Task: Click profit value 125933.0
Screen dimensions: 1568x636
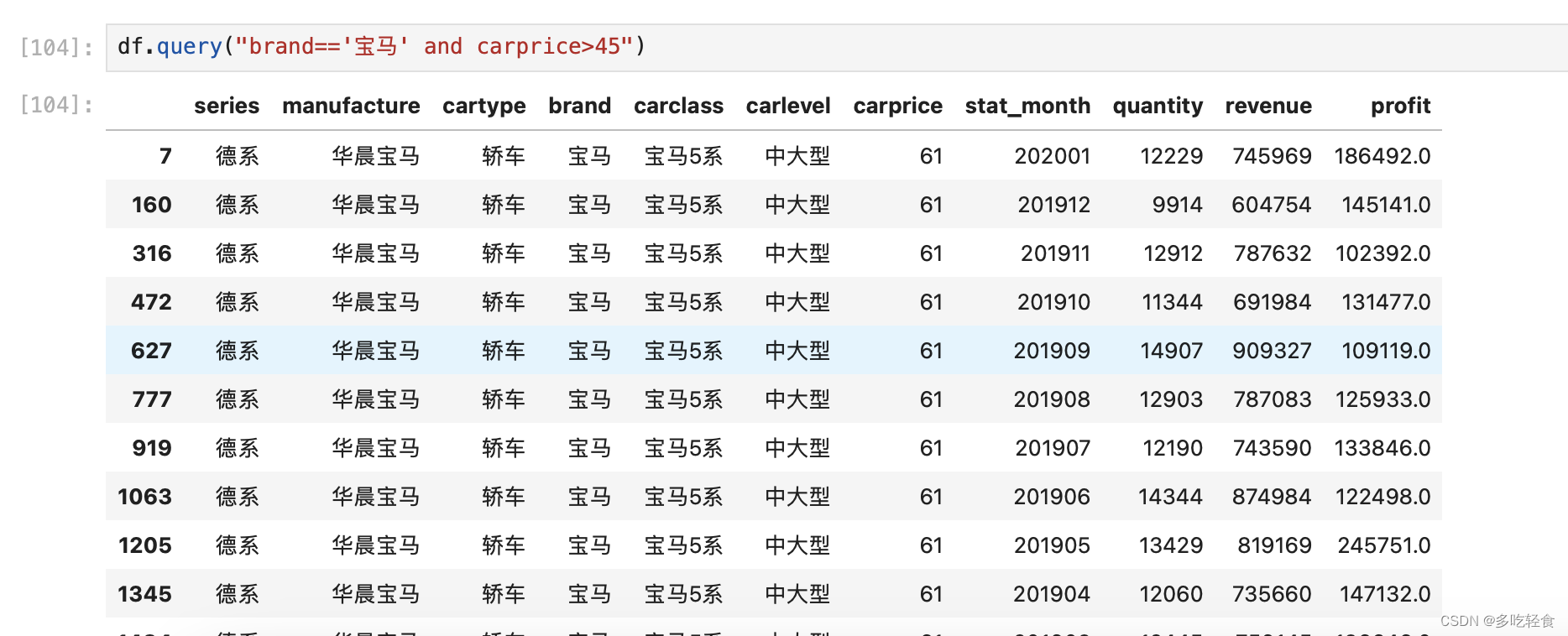Action: (x=1383, y=399)
